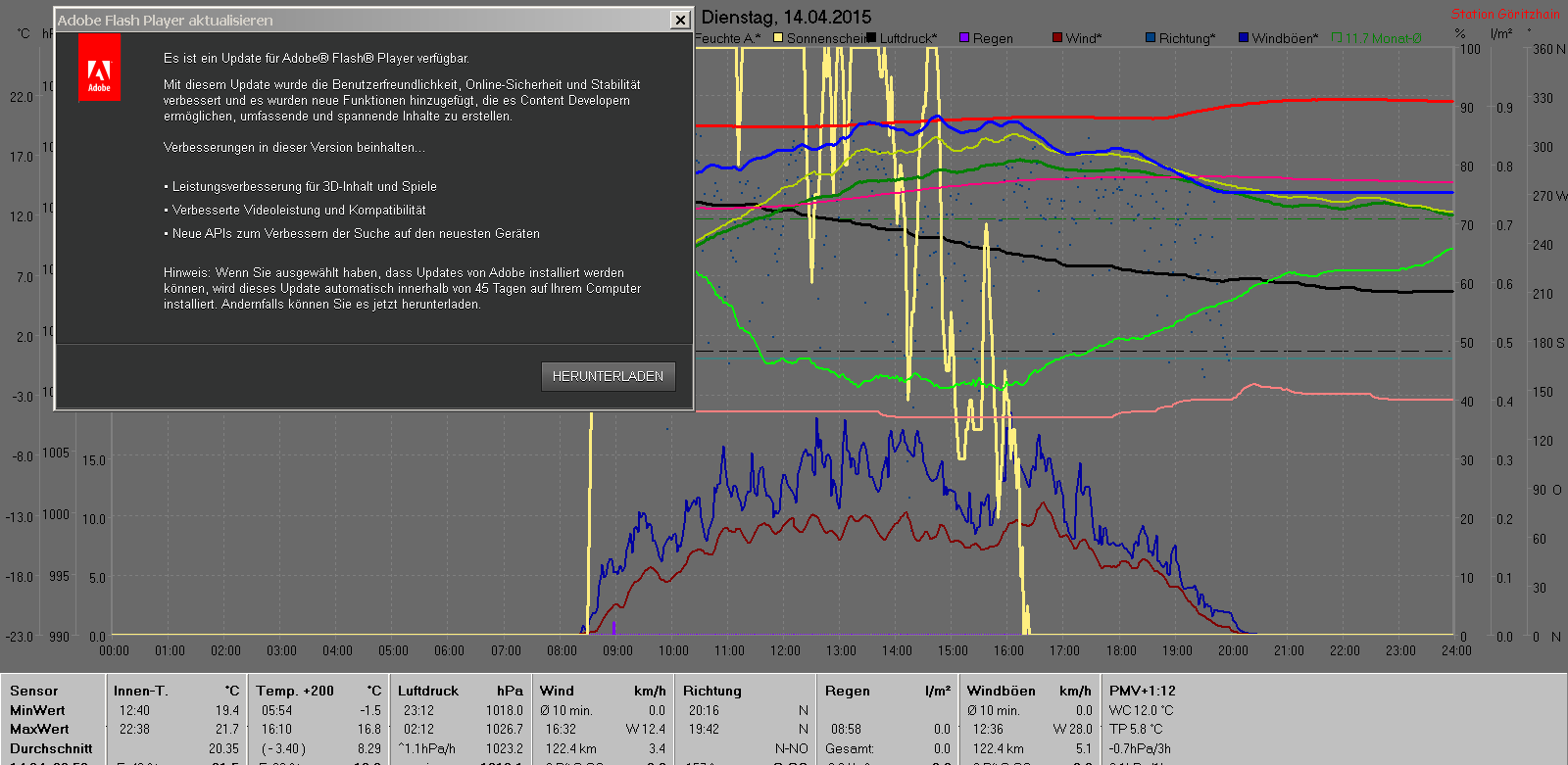
Task: Click the 24:00 time axis label
Action: (1456, 650)
